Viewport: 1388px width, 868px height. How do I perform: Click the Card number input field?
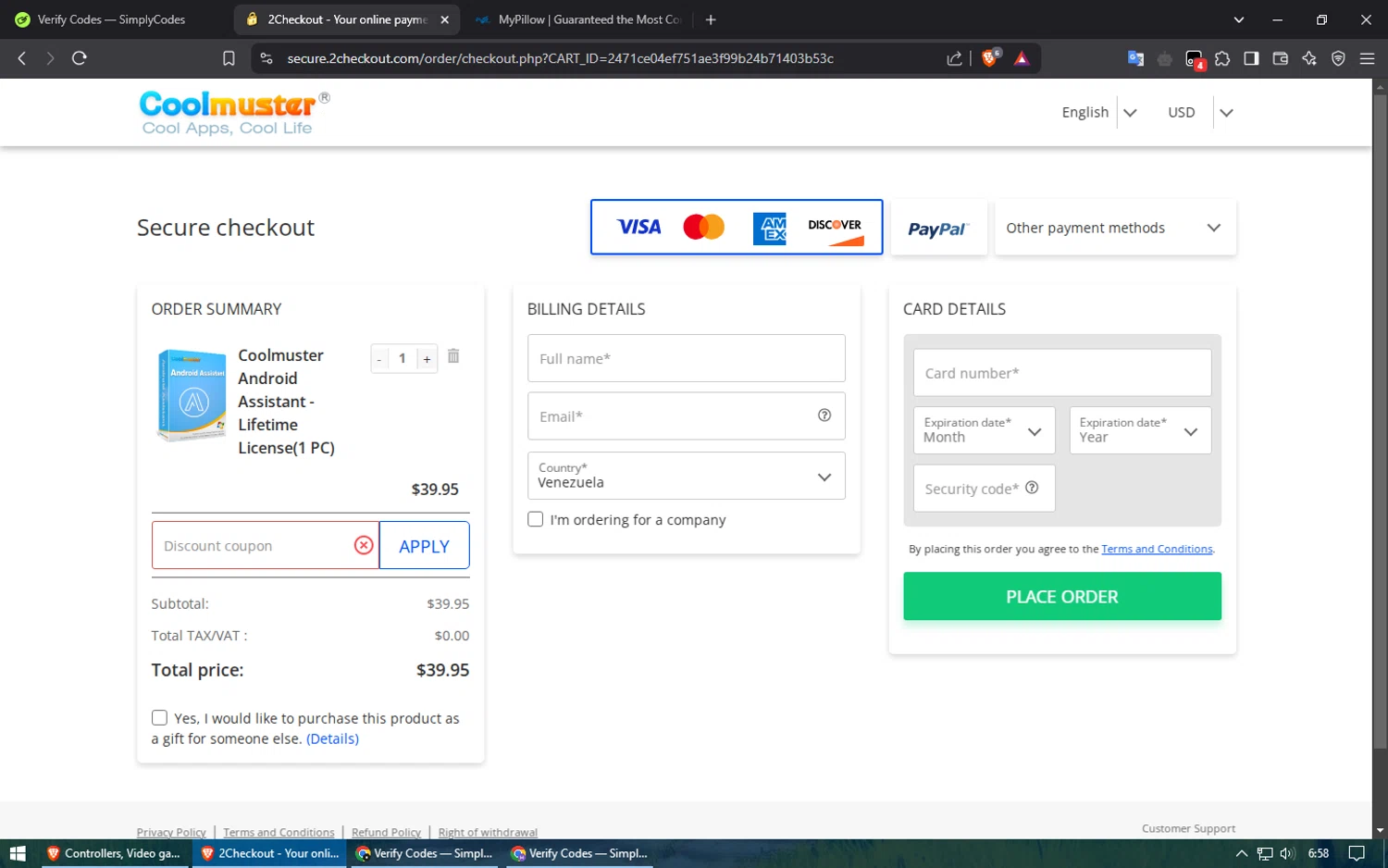tap(1062, 373)
